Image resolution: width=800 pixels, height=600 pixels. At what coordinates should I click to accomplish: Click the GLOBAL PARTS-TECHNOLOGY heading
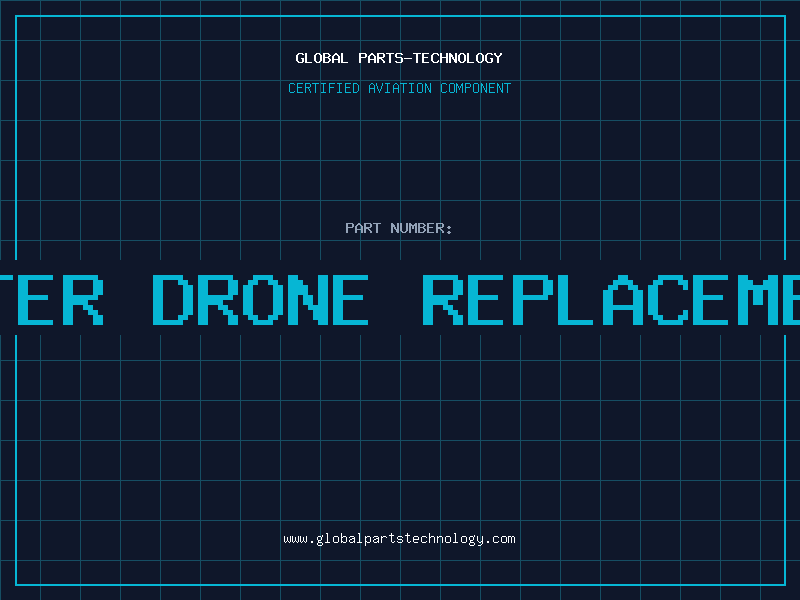click(399, 58)
